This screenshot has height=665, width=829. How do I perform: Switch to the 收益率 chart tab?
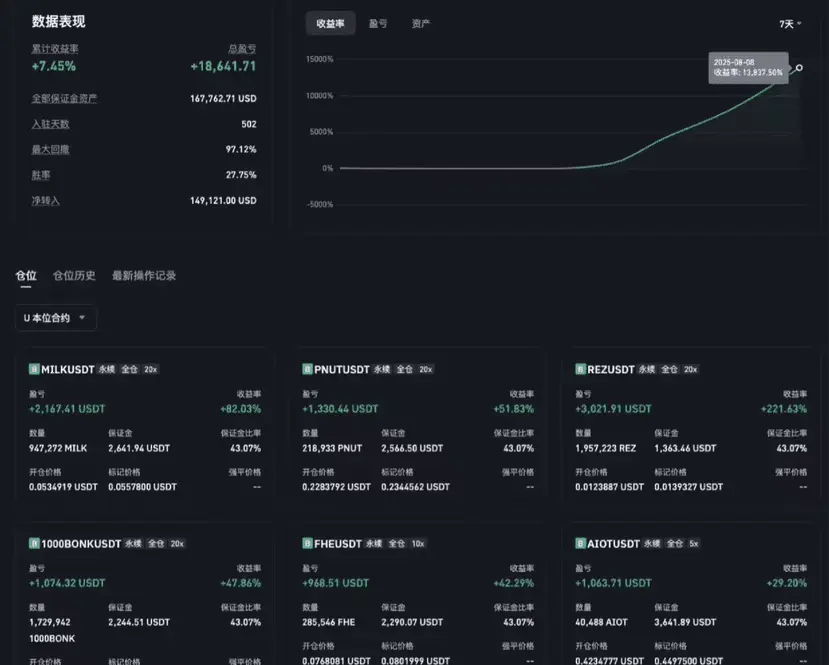click(x=330, y=23)
